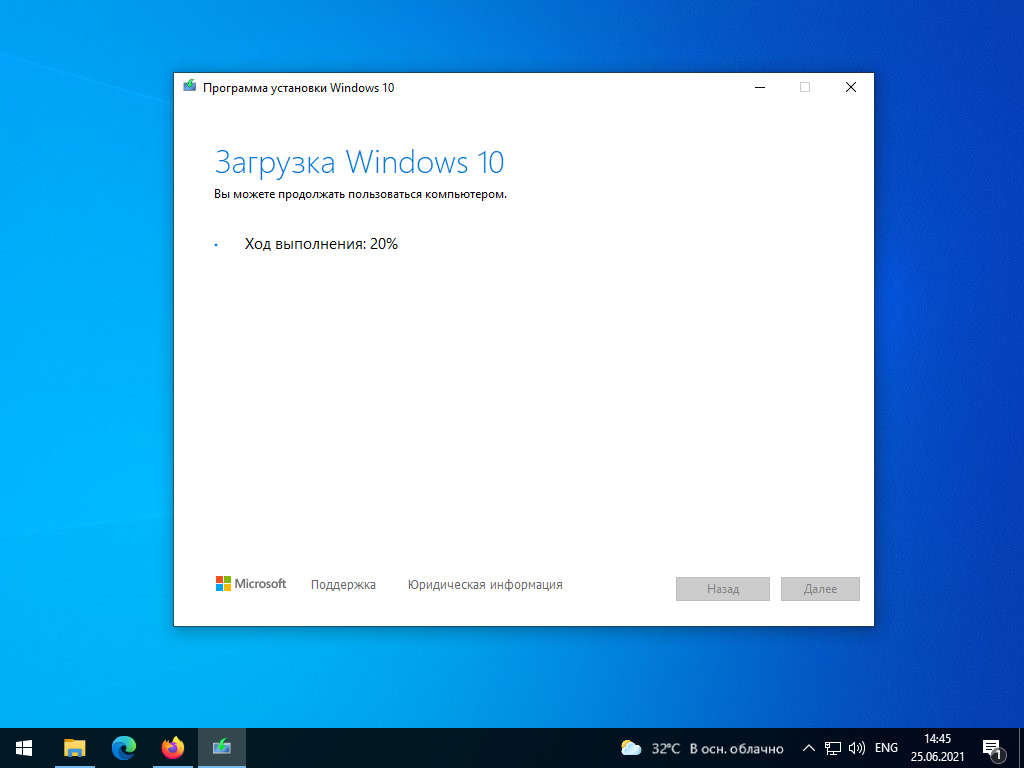This screenshot has width=1024, height=768.
Task: Open the weather widget showing 32°C
Action: (x=702, y=748)
